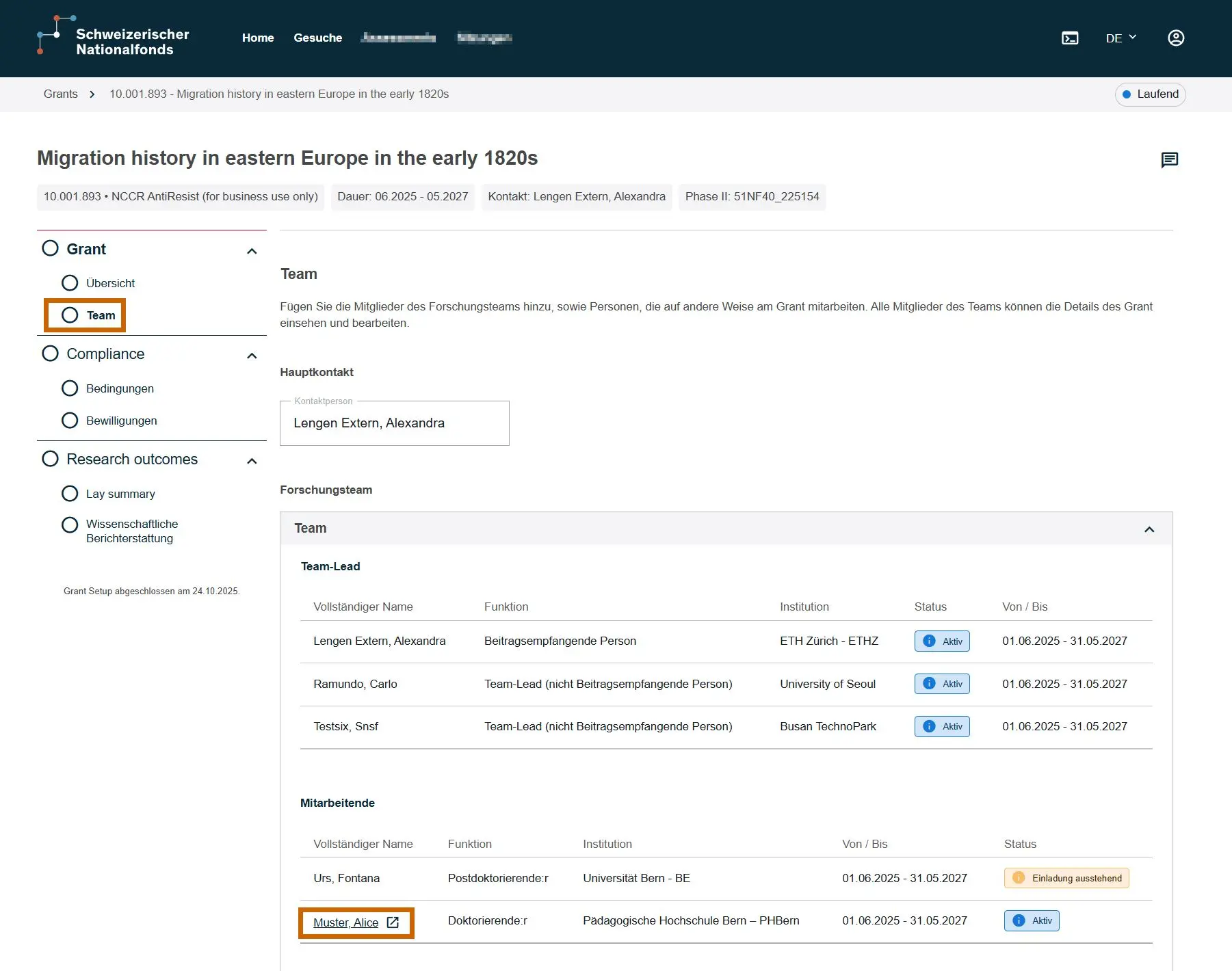Viewport: 1232px width, 971px height.
Task: Go to the Home menu
Action: [258, 38]
